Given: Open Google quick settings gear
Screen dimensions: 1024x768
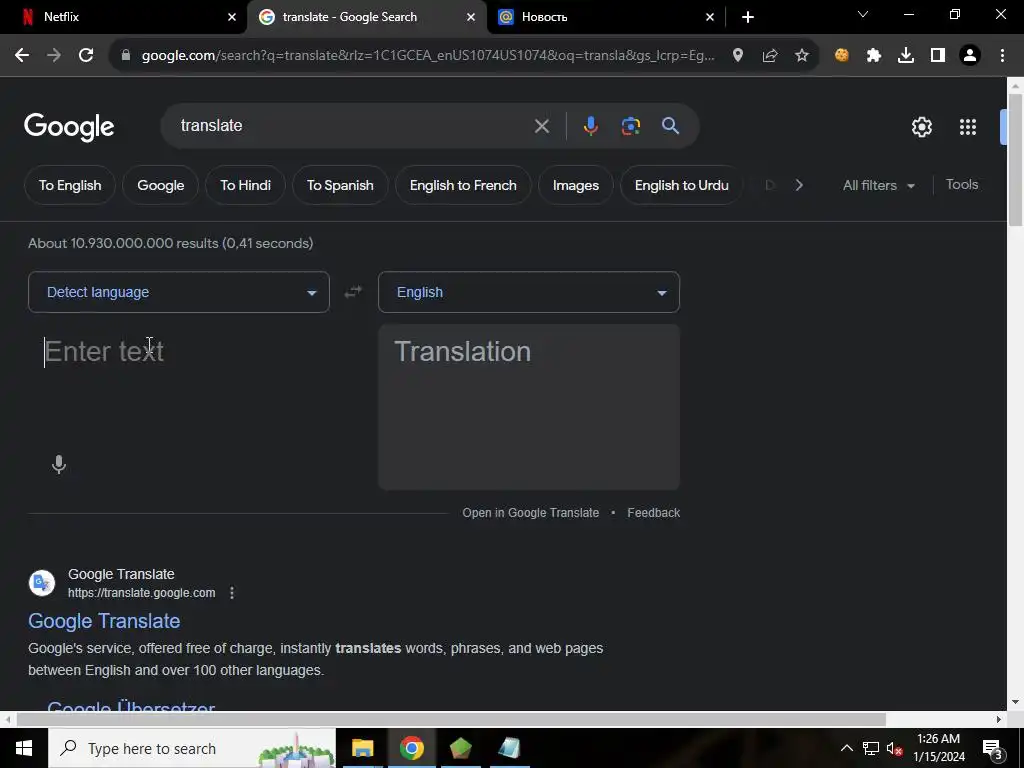Looking at the screenshot, I should click(x=921, y=127).
